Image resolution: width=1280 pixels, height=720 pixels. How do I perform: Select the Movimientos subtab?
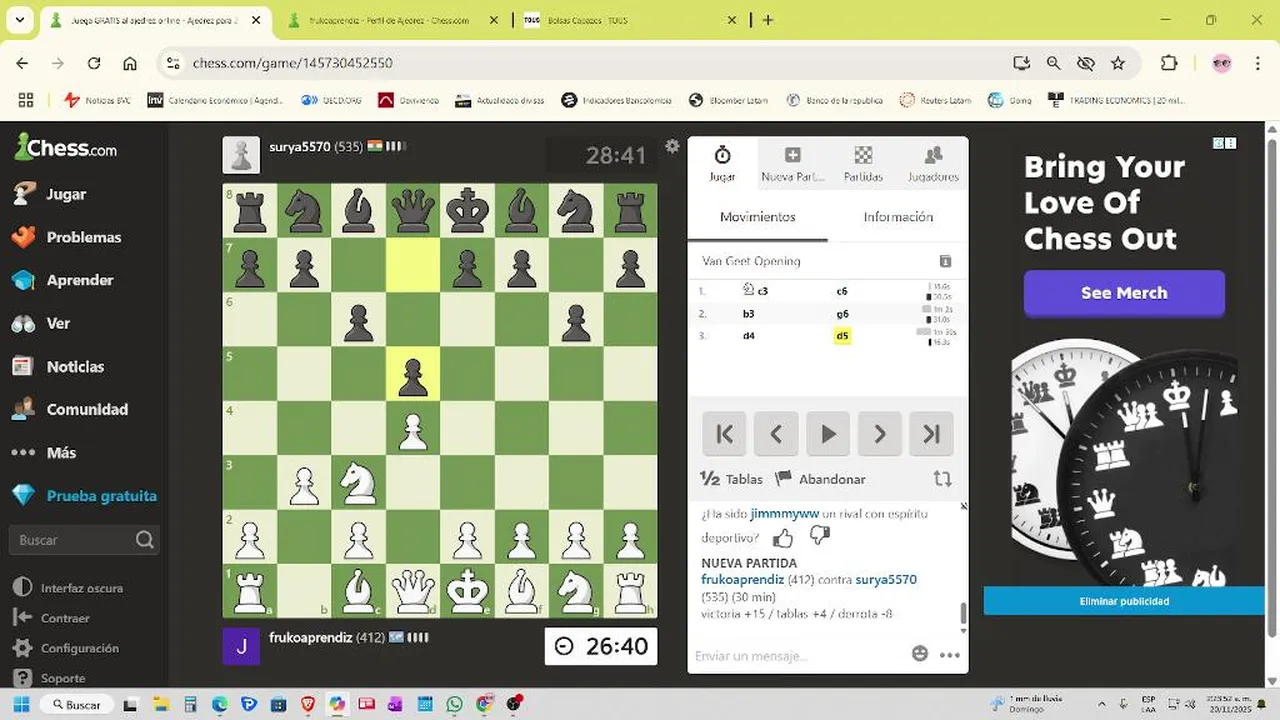tap(758, 217)
